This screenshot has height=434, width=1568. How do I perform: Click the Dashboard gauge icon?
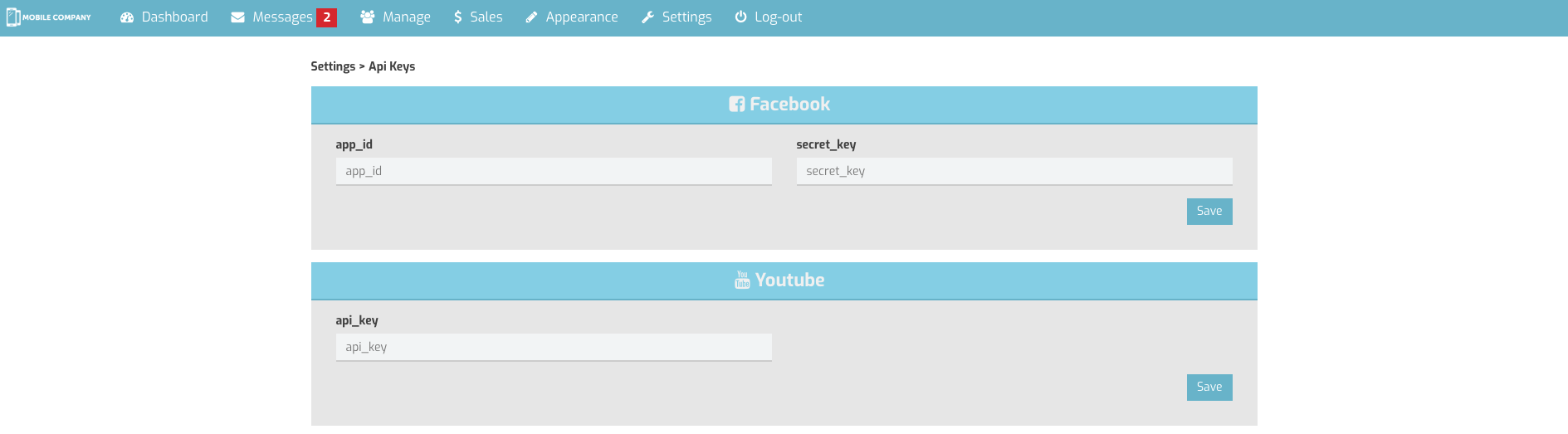[127, 17]
